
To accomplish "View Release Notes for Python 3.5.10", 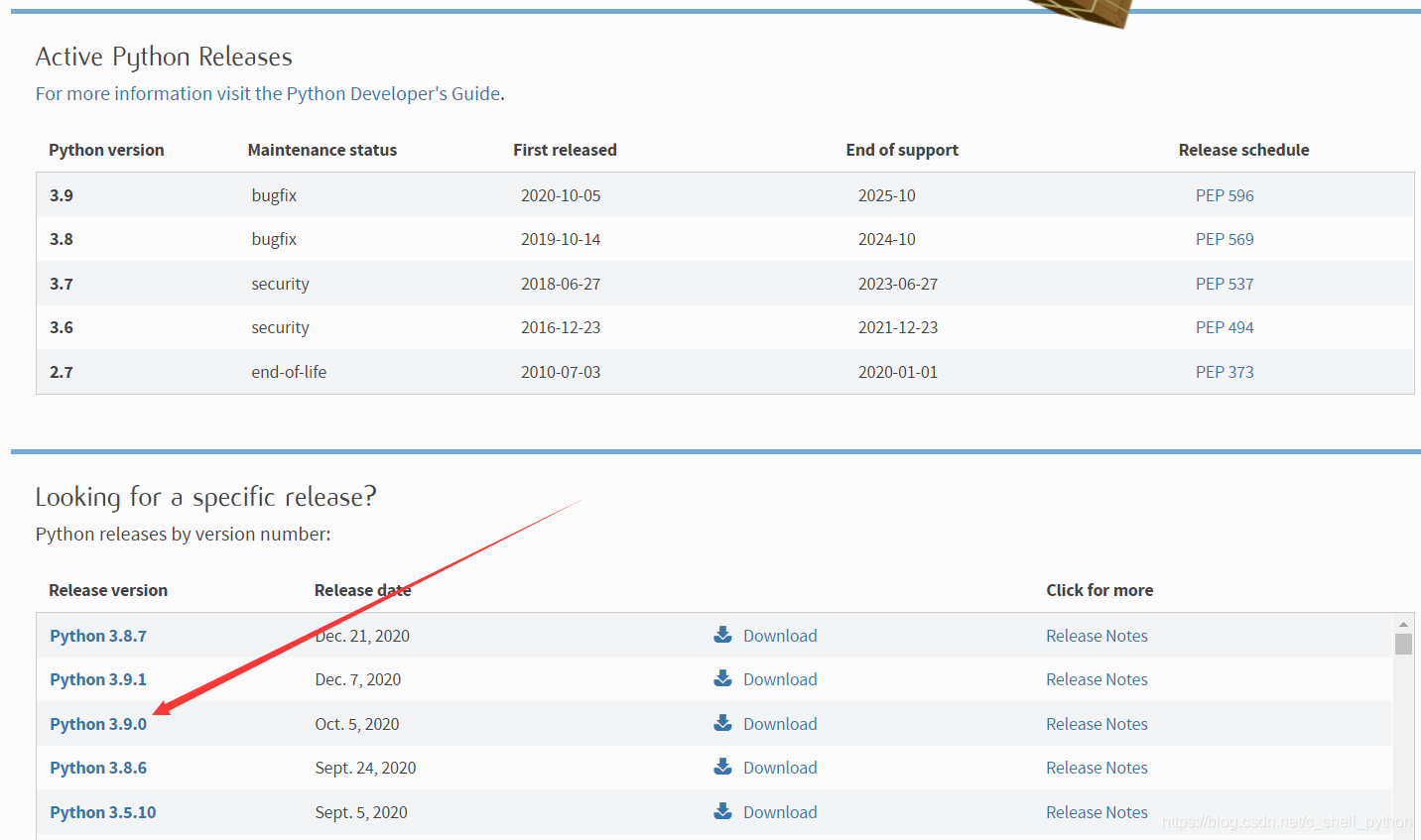I will (x=1097, y=812).
